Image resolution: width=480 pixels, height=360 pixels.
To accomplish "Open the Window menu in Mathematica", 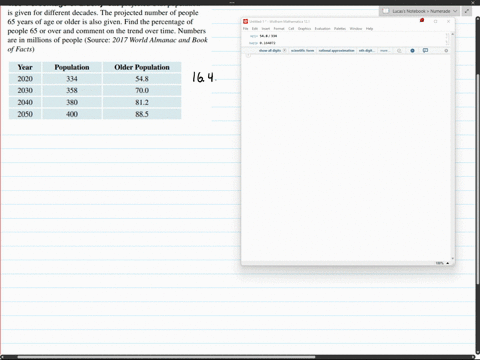I will point(356,29).
